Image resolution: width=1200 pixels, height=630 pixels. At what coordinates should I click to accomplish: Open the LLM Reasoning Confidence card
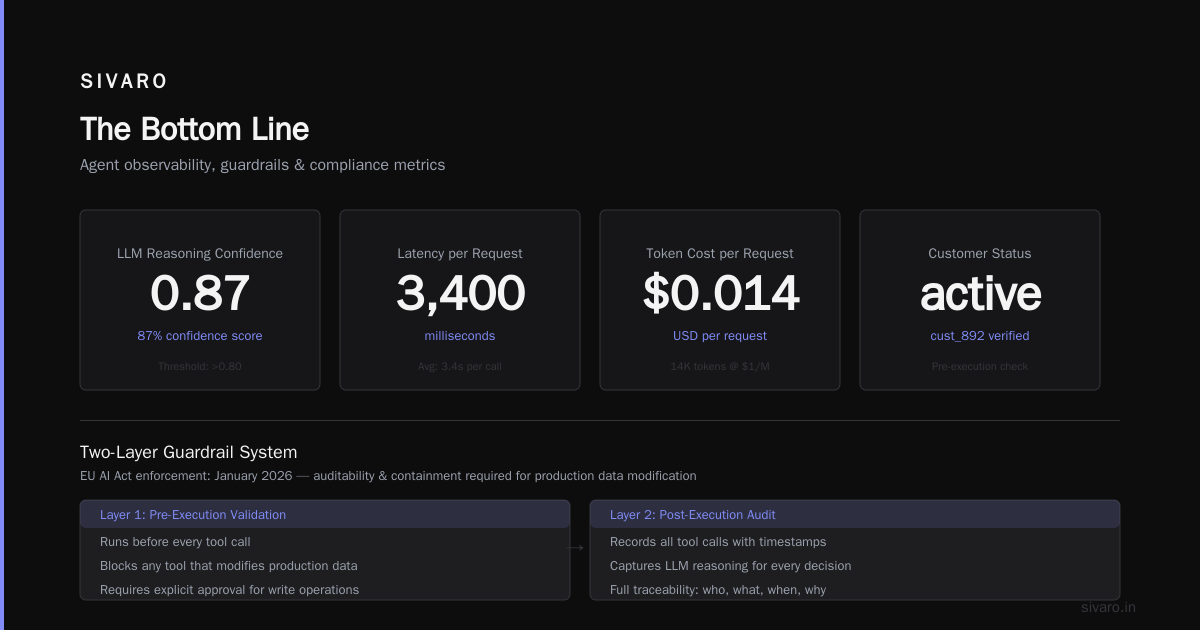tap(200, 299)
